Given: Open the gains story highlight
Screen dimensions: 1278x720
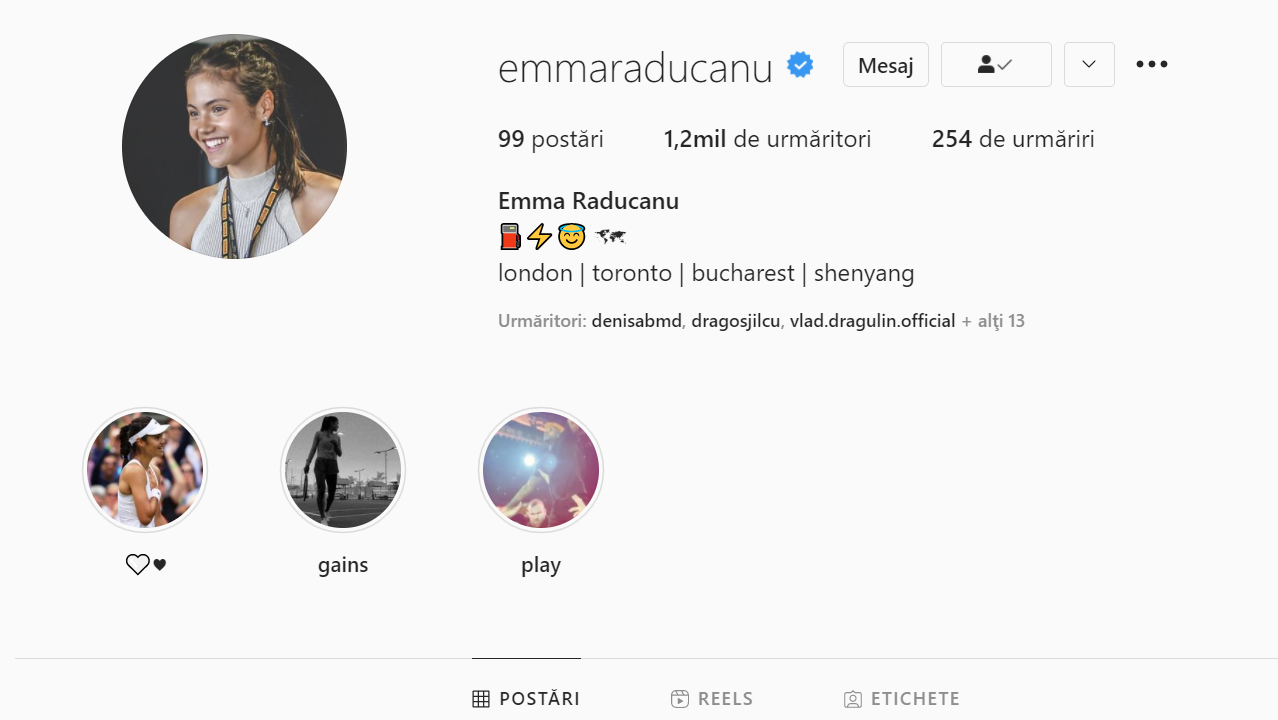Looking at the screenshot, I should coord(343,470).
